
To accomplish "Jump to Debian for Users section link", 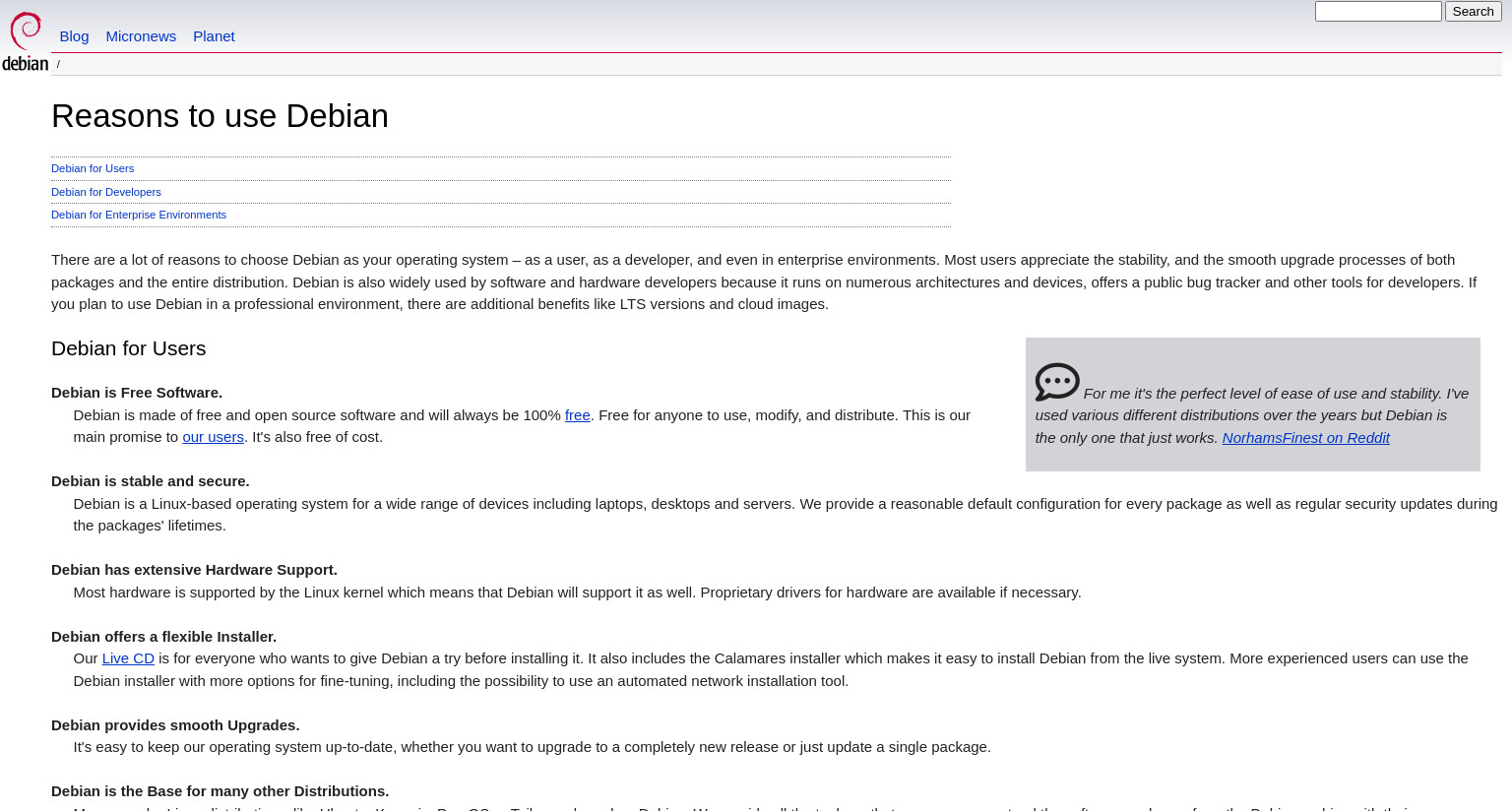I will tap(93, 168).
